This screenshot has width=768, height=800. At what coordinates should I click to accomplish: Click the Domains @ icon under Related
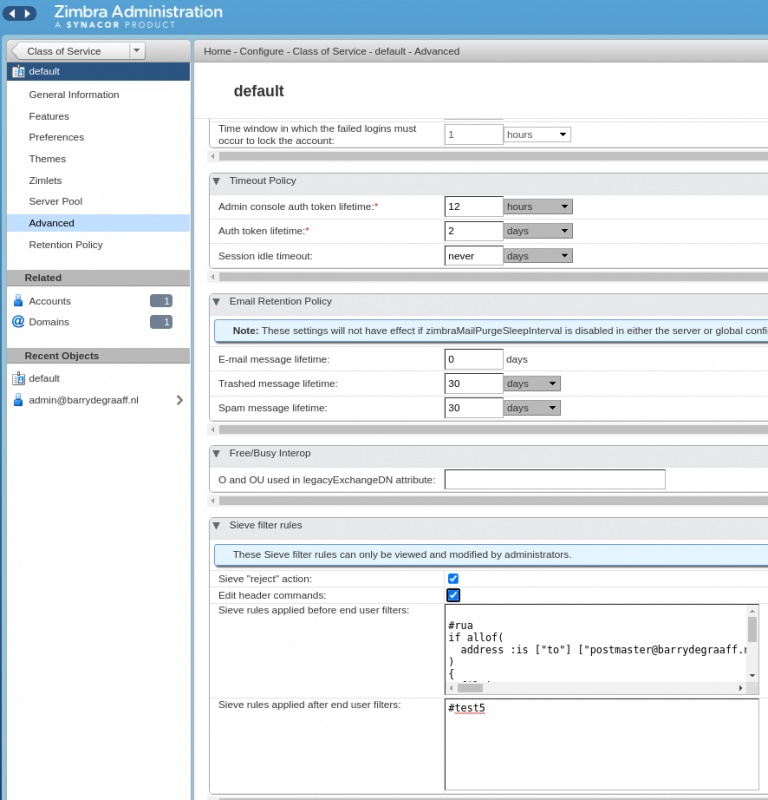17,322
